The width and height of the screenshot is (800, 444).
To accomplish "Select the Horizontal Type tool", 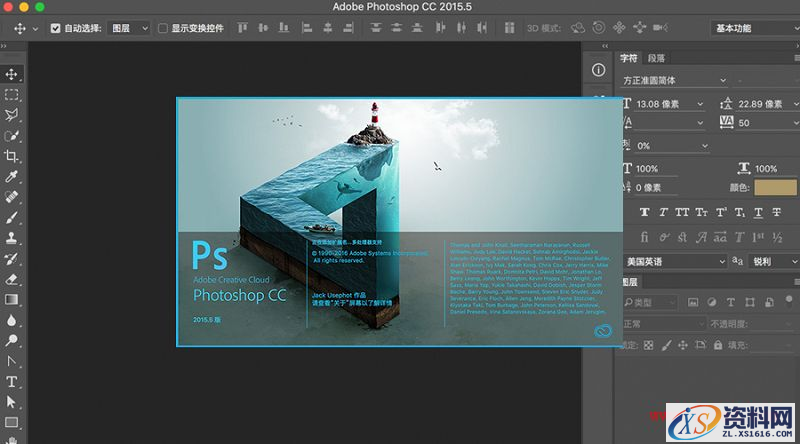I will click(12, 382).
